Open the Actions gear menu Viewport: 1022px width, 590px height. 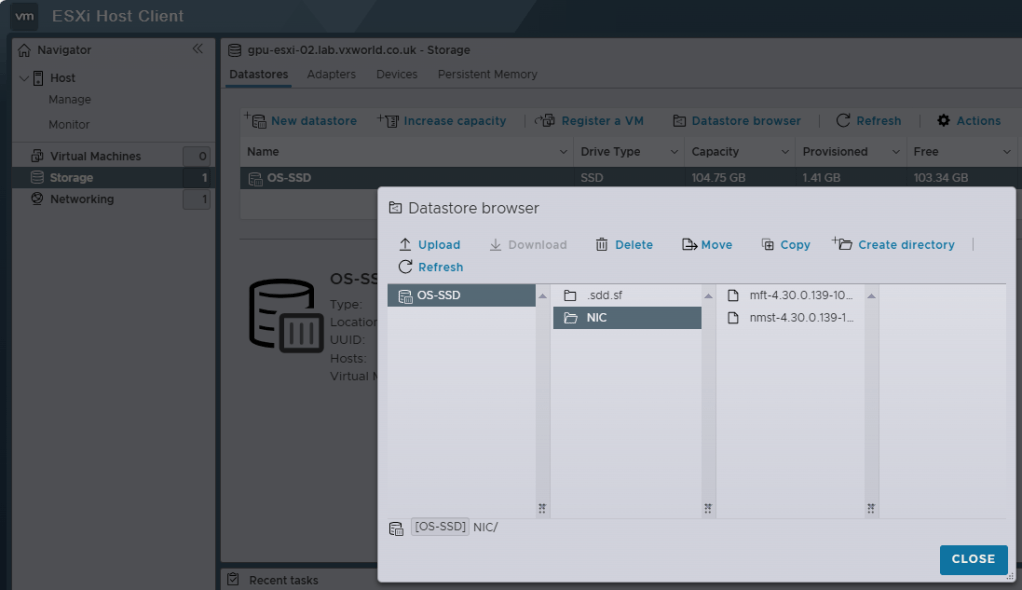[943, 121]
